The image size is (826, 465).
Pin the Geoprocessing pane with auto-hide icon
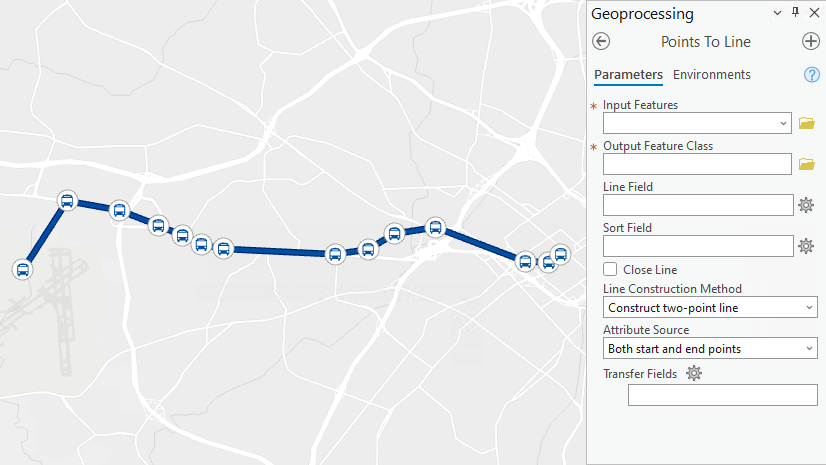tap(796, 13)
